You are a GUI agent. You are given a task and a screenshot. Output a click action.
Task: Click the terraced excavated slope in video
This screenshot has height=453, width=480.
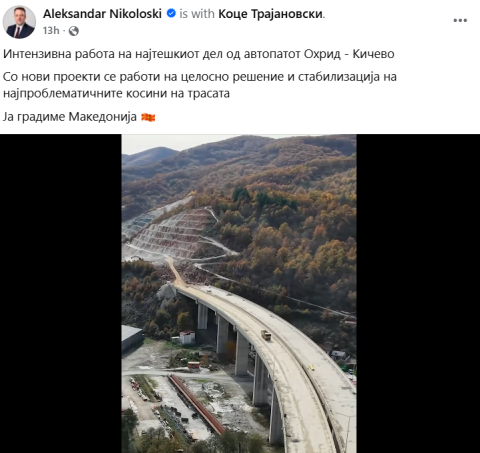pyautogui.click(x=170, y=233)
